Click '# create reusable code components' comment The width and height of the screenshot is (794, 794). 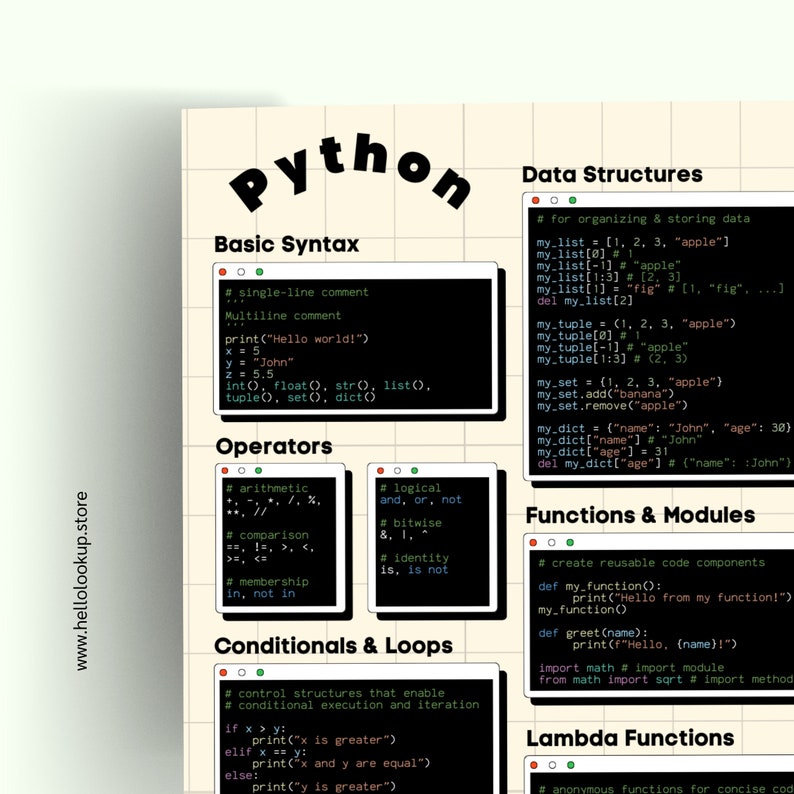tap(651, 563)
